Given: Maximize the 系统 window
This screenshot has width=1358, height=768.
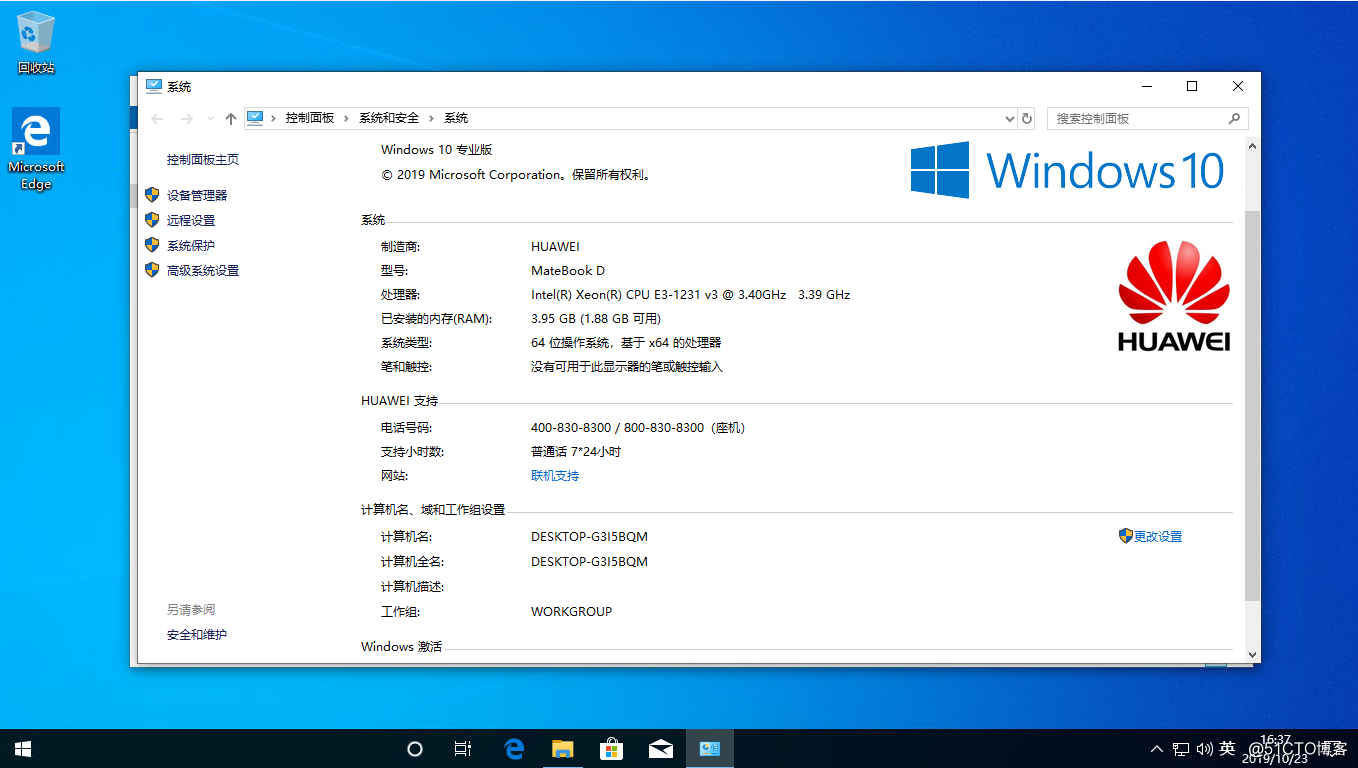Looking at the screenshot, I should click(x=1192, y=86).
